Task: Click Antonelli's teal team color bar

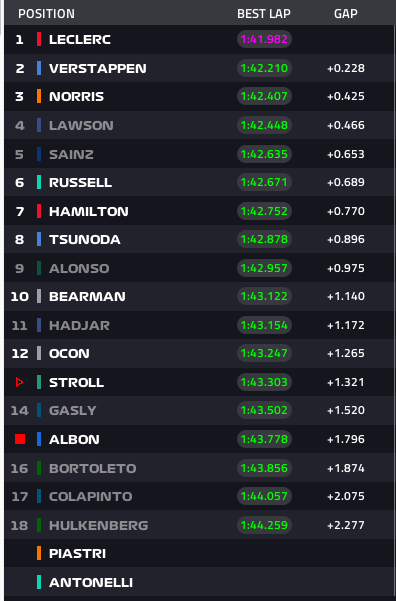Action: click(39, 582)
